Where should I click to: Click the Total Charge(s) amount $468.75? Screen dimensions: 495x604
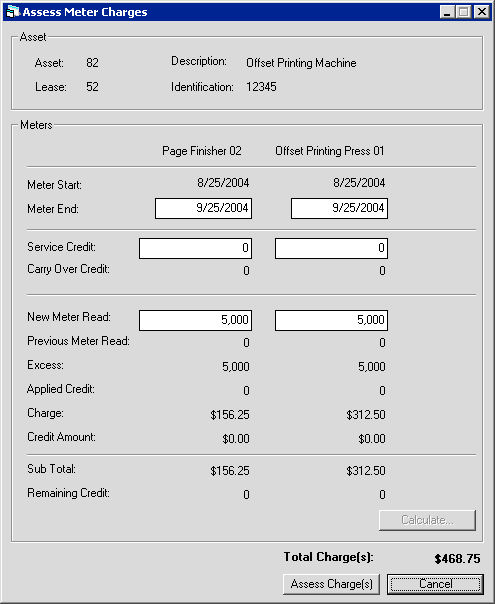click(457, 559)
